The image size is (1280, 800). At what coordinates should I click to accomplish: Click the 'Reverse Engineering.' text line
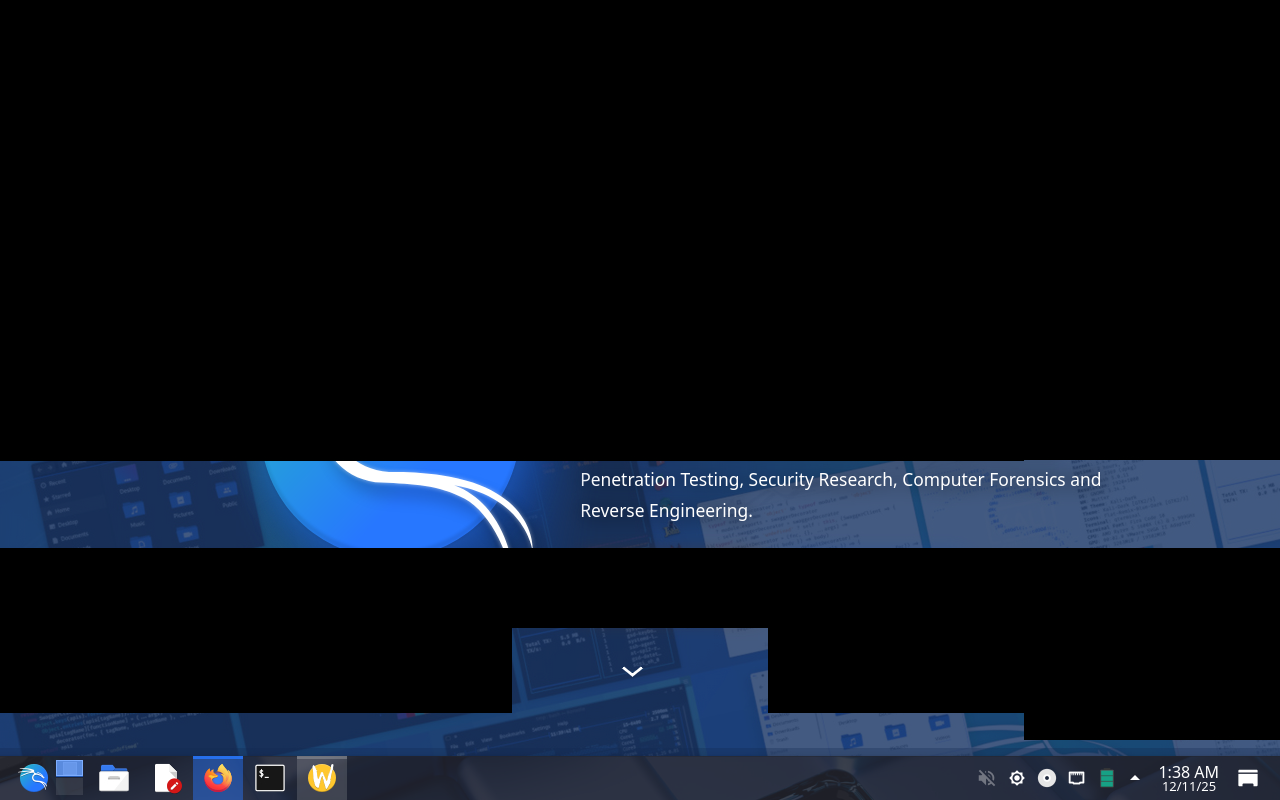(666, 511)
